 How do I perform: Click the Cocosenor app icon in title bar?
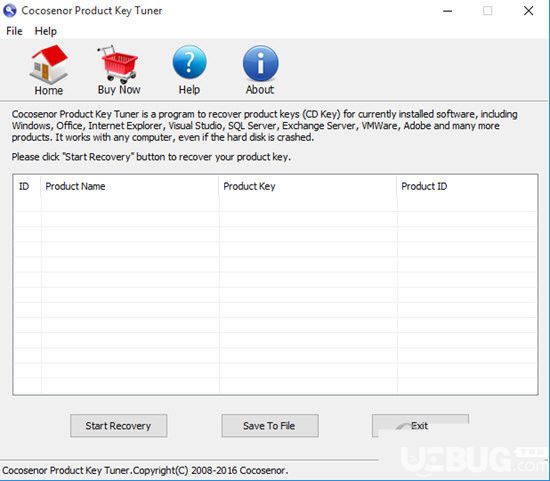[10, 11]
